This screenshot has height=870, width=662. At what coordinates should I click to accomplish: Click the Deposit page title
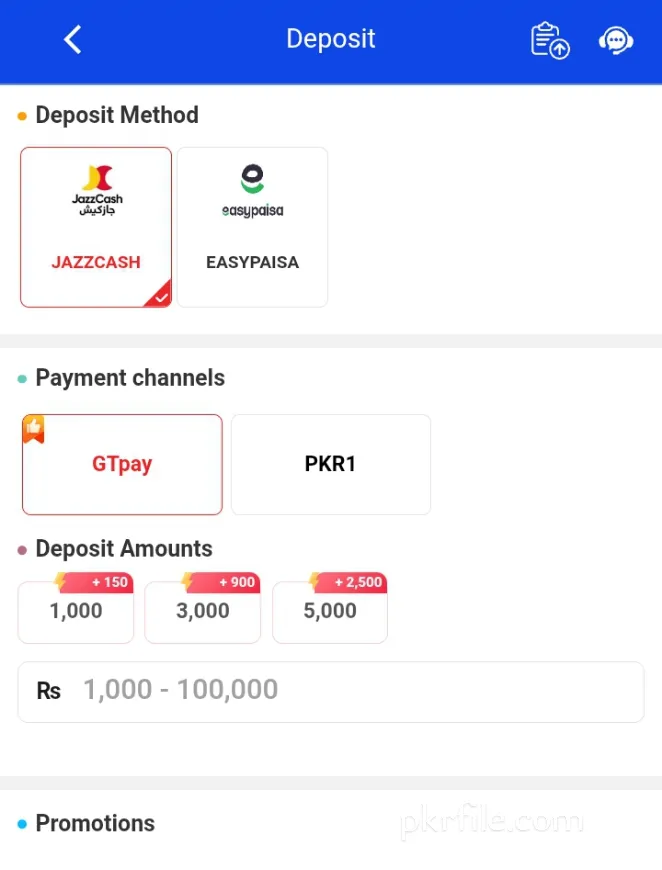click(x=330, y=39)
